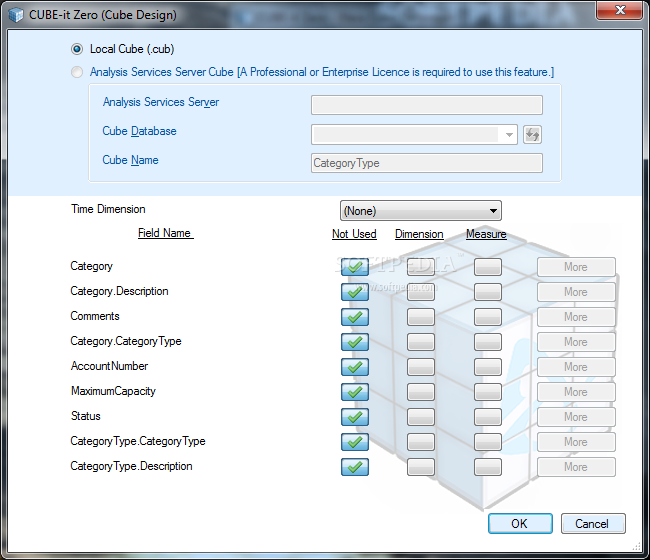Set the Category field as Dimension
The height and width of the screenshot is (560, 650).
(421, 267)
